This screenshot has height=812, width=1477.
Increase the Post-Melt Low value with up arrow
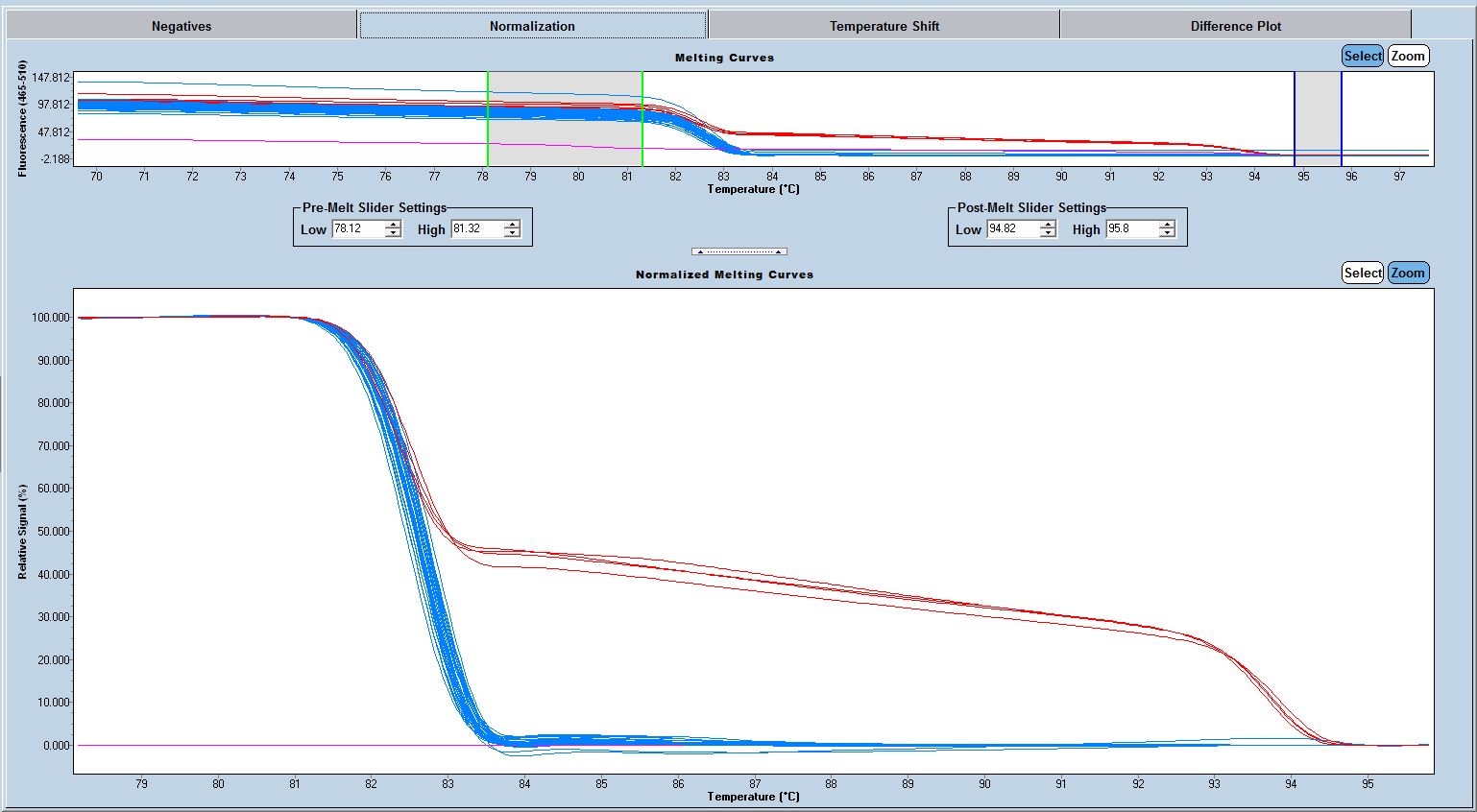click(1048, 225)
